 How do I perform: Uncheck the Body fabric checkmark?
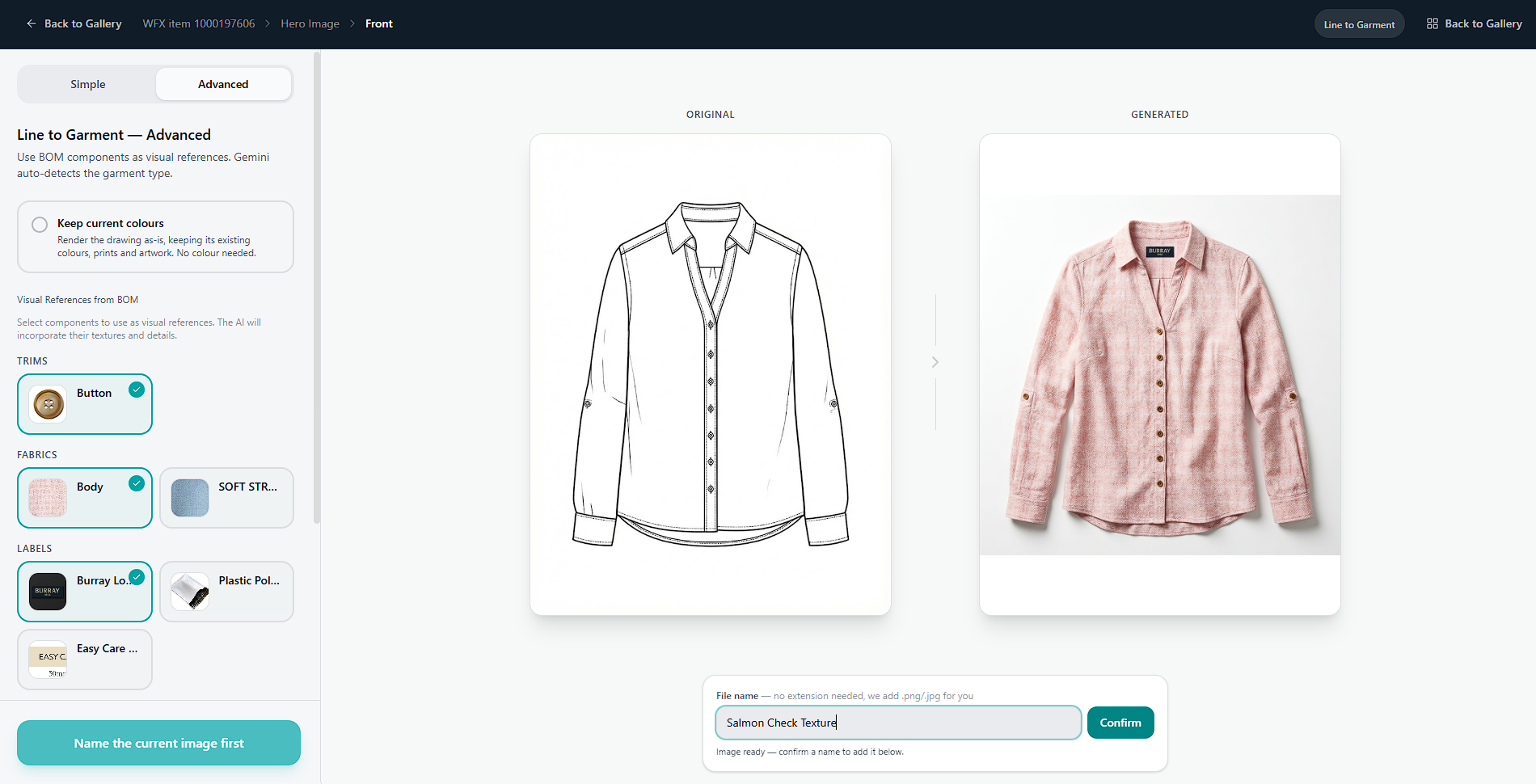coord(137,483)
